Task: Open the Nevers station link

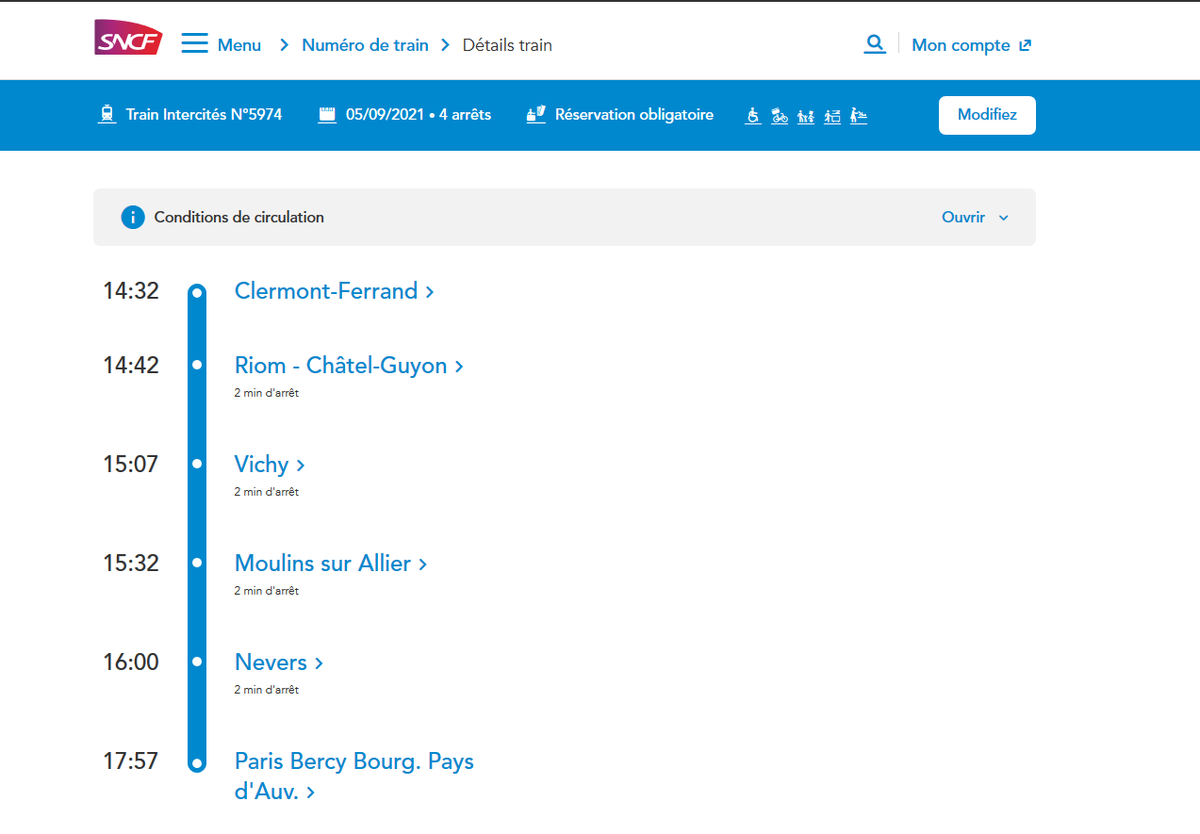Action: click(279, 662)
